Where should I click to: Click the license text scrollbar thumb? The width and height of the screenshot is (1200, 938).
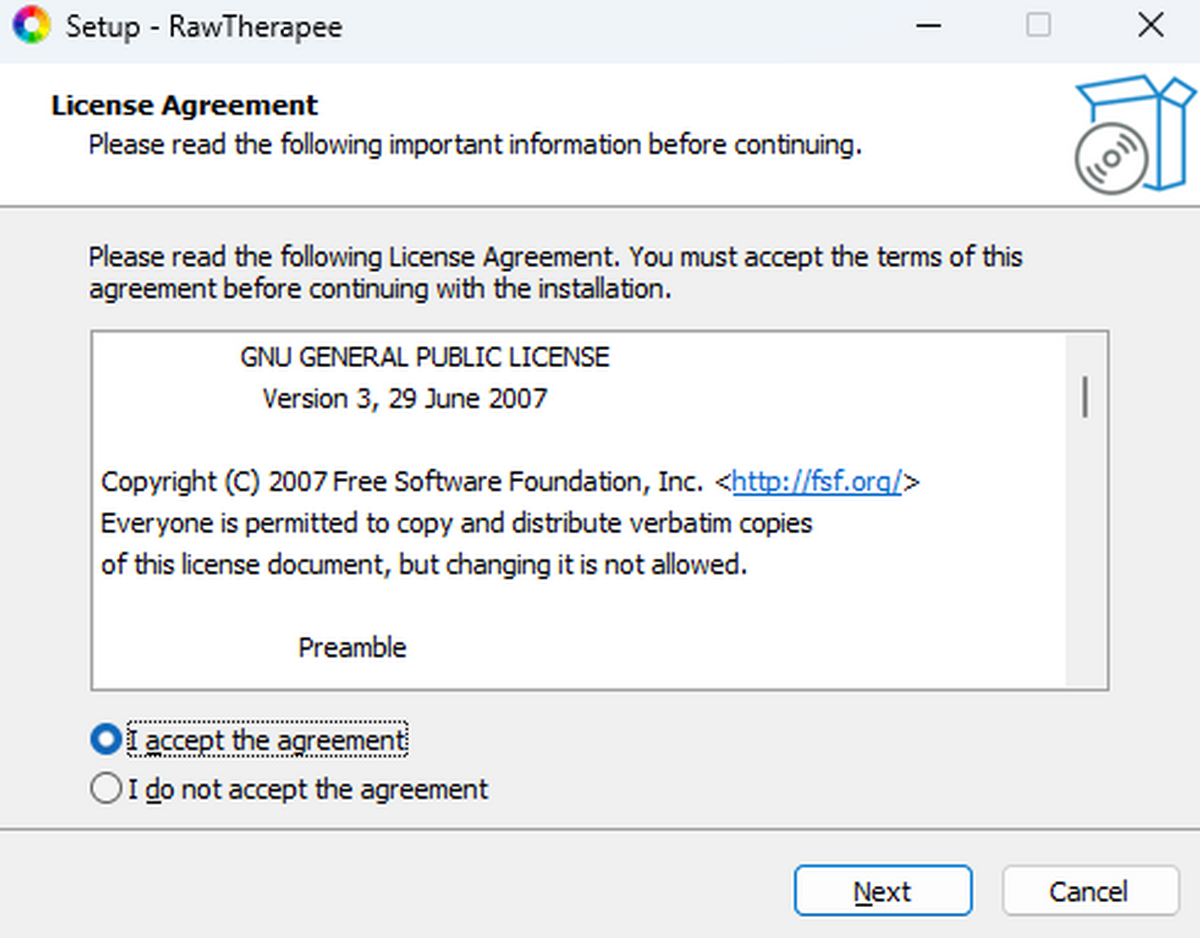pyautogui.click(x=1085, y=397)
